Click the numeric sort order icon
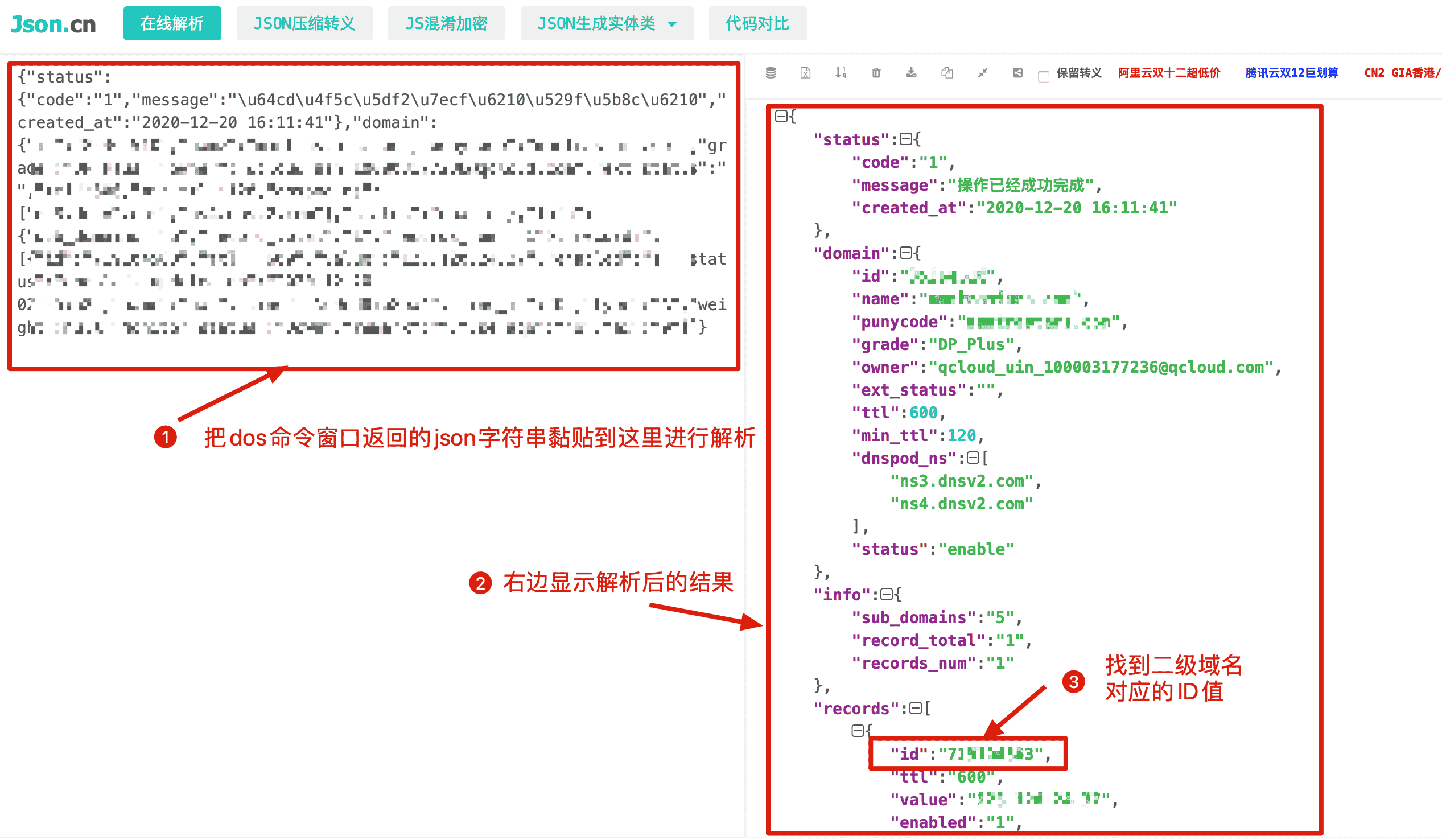Image resolution: width=1442 pixels, height=840 pixels. [x=841, y=73]
